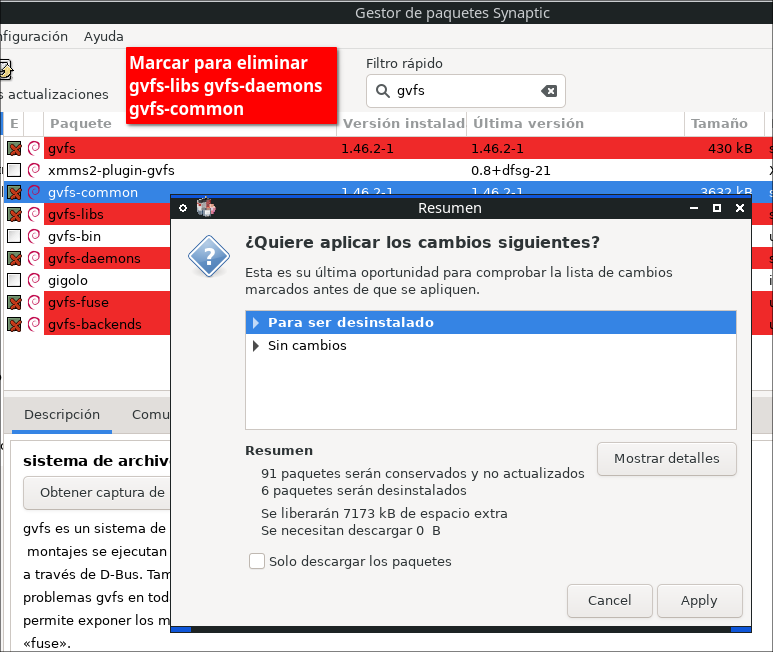Sort by the E status column header
The width and height of the screenshot is (773, 652).
click(14, 124)
